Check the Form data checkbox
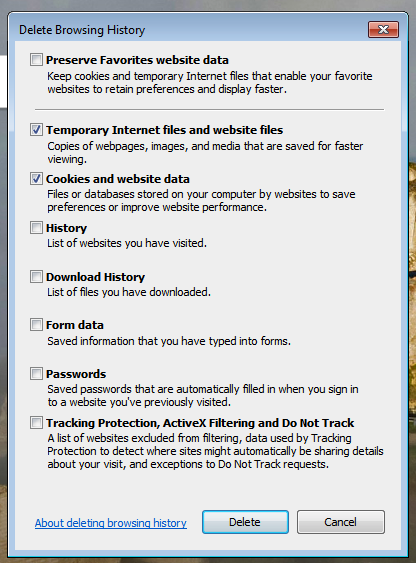This screenshot has width=416, height=563. [x=36, y=325]
